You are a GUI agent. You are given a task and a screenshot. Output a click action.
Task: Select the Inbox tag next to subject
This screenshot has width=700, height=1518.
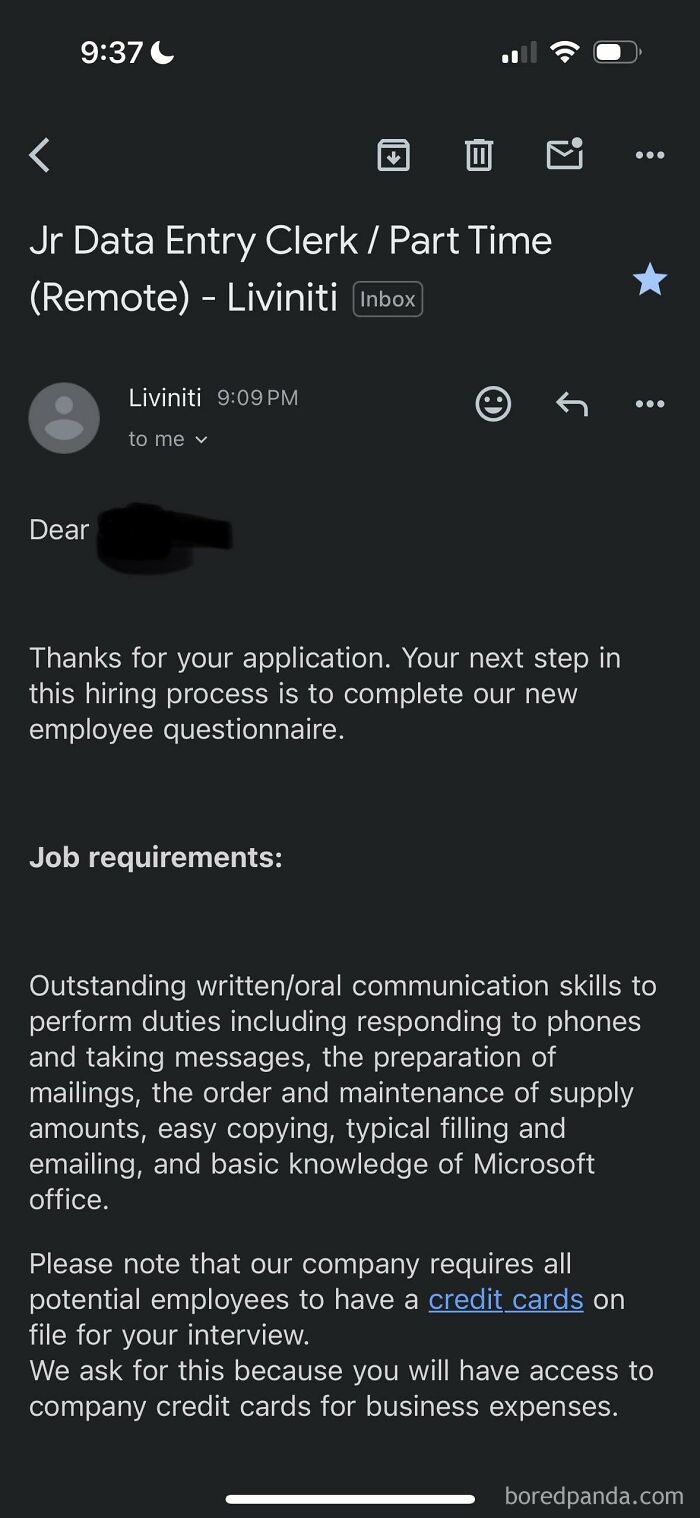point(387,298)
